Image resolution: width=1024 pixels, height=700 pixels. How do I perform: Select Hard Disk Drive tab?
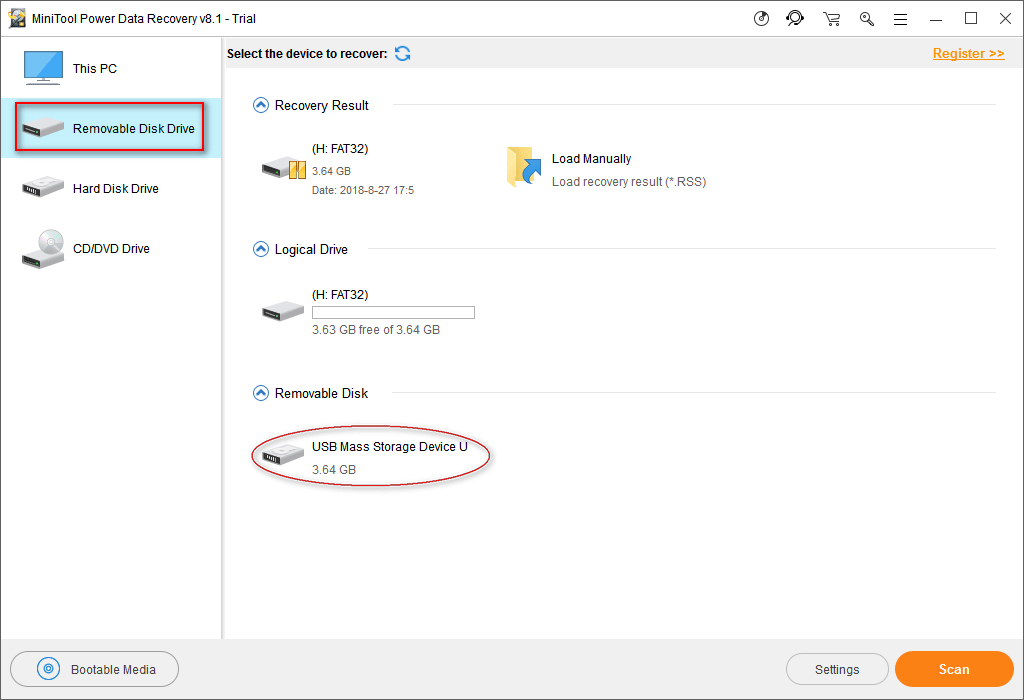point(111,188)
